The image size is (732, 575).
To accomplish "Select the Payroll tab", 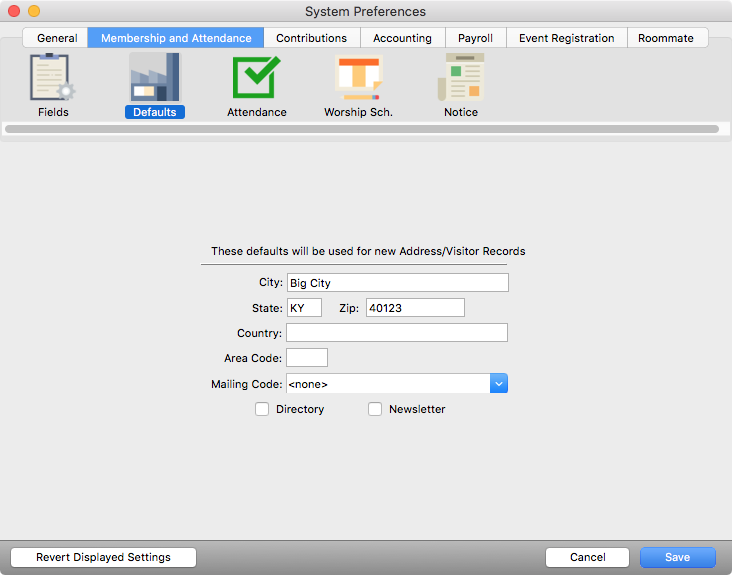I will pyautogui.click(x=475, y=38).
